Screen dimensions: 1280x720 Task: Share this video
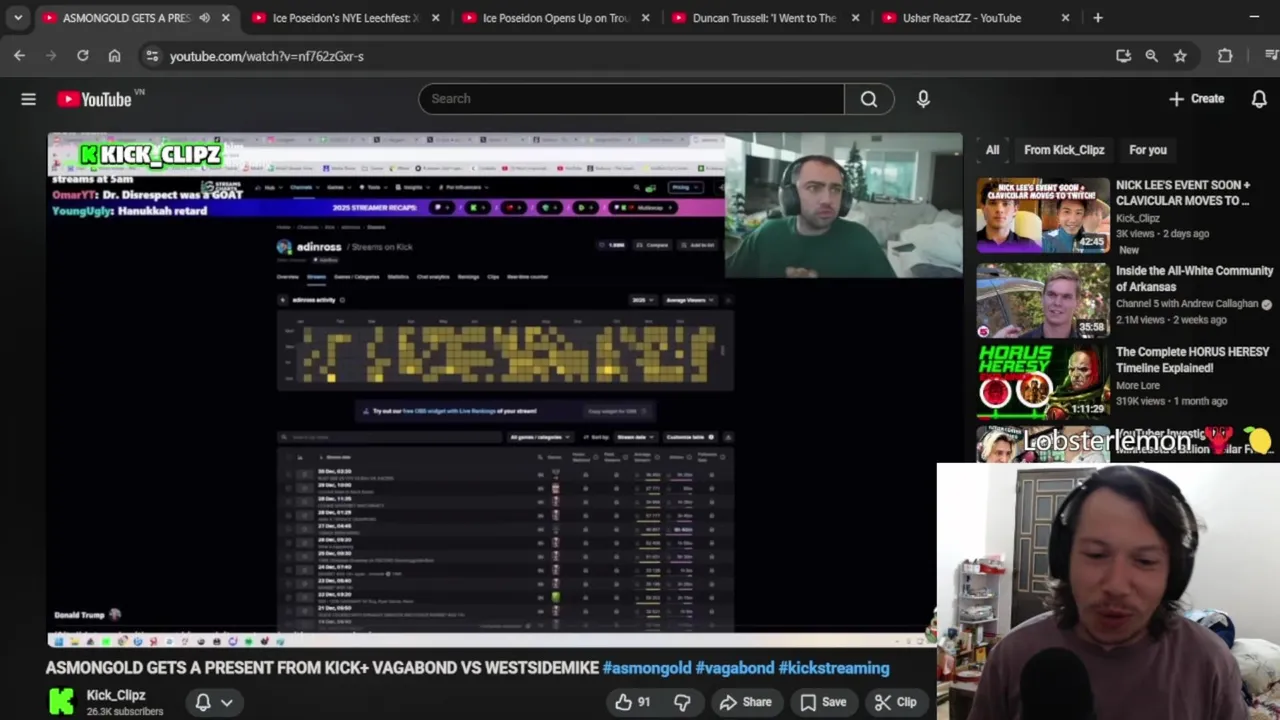pyautogui.click(x=746, y=702)
